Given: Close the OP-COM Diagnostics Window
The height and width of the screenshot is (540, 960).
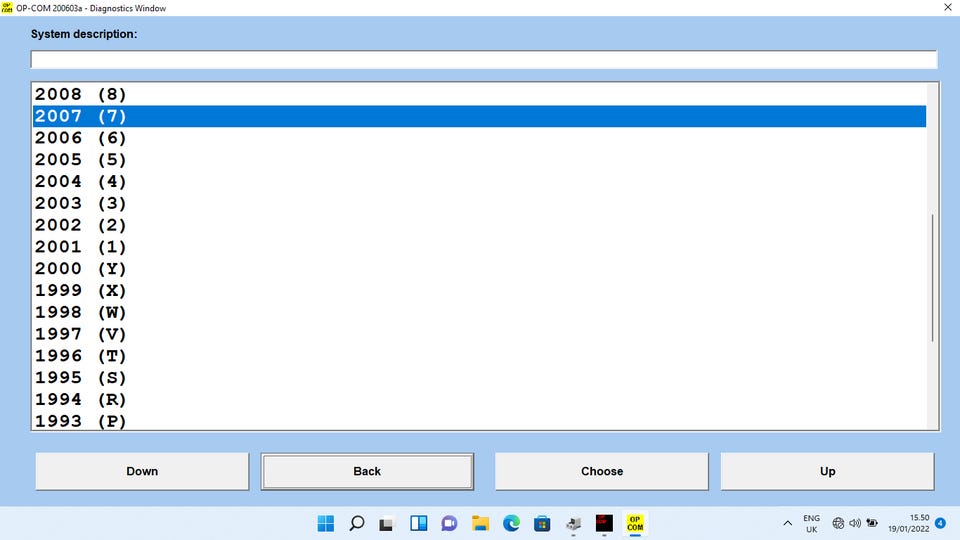Looking at the screenshot, I should click(947, 7).
